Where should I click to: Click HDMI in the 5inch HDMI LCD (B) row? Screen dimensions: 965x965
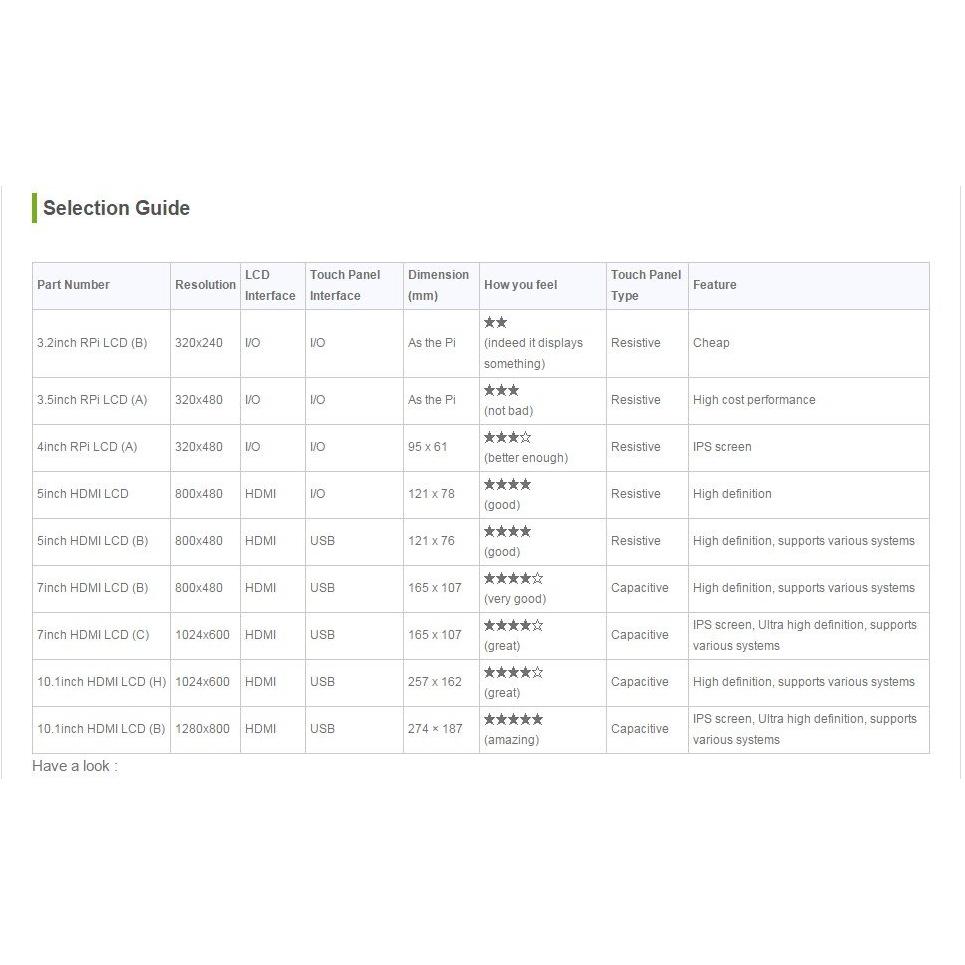[260, 541]
